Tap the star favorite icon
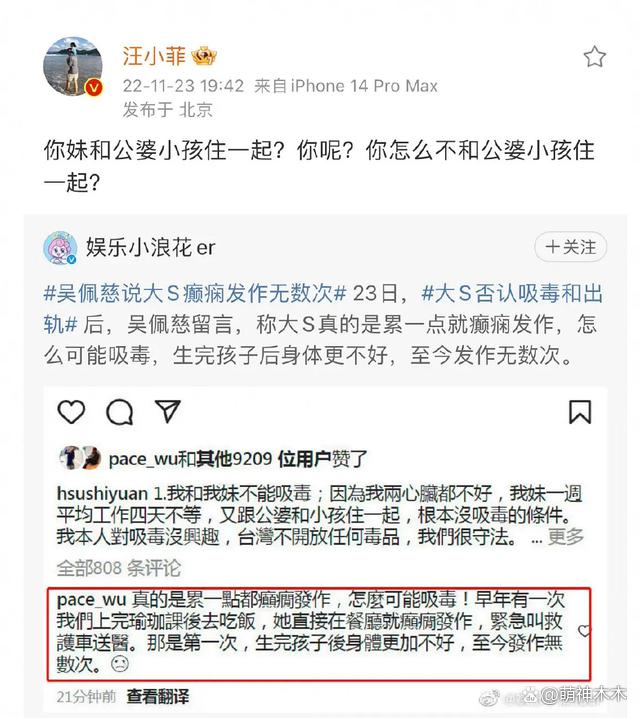 coord(594,57)
